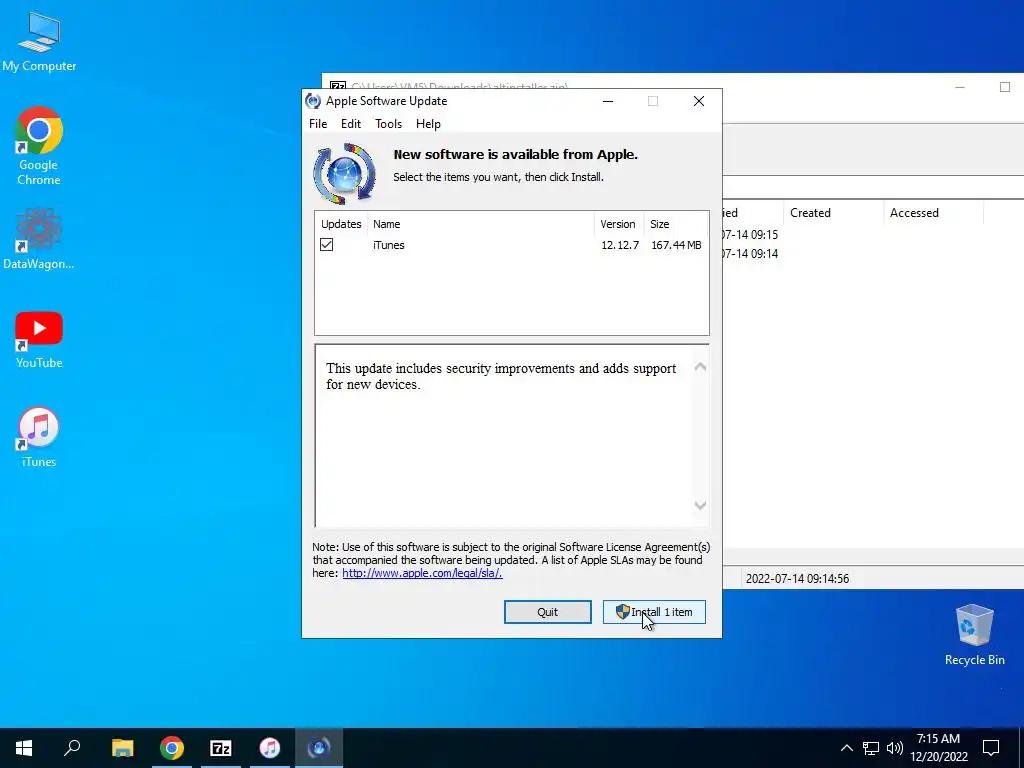Image resolution: width=1024 pixels, height=768 pixels.
Task: Open the Help menu
Action: [x=428, y=124]
